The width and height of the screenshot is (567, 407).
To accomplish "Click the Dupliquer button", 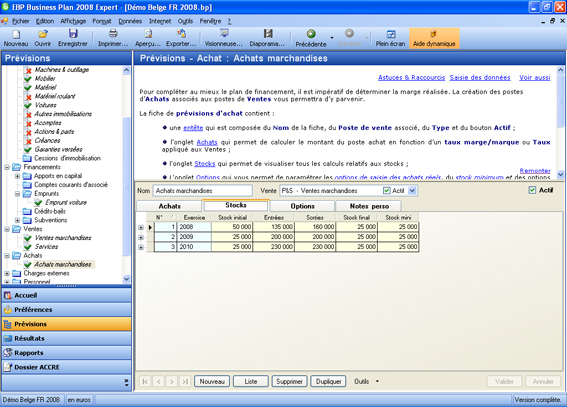I will (328, 381).
